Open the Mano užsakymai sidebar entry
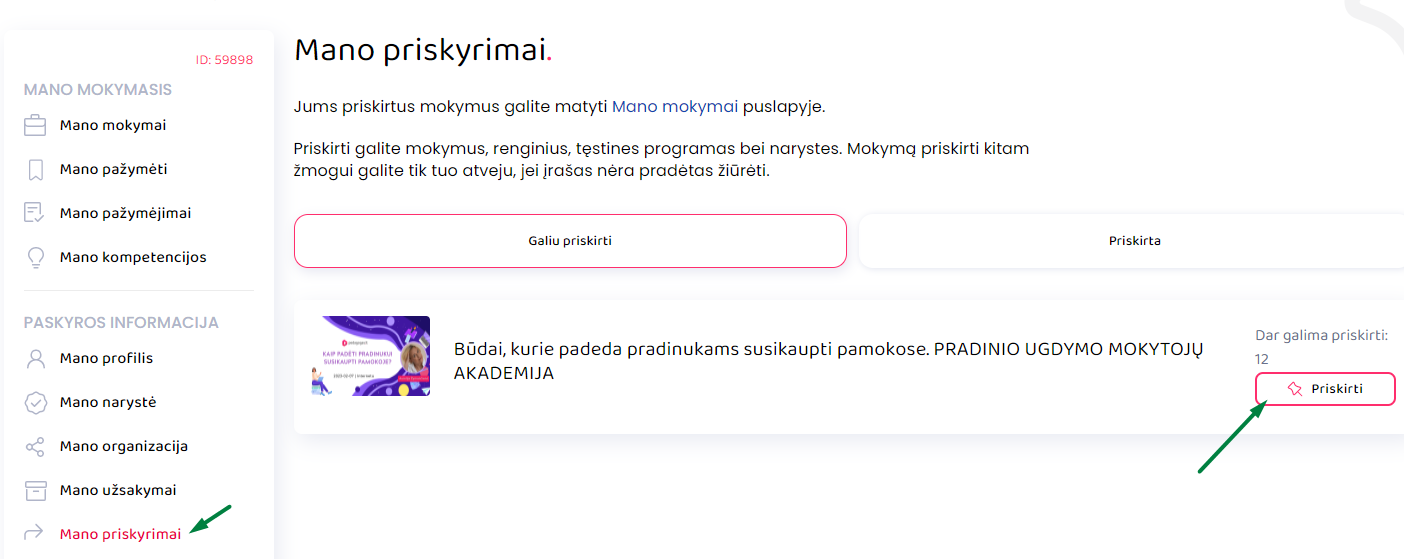 118,491
